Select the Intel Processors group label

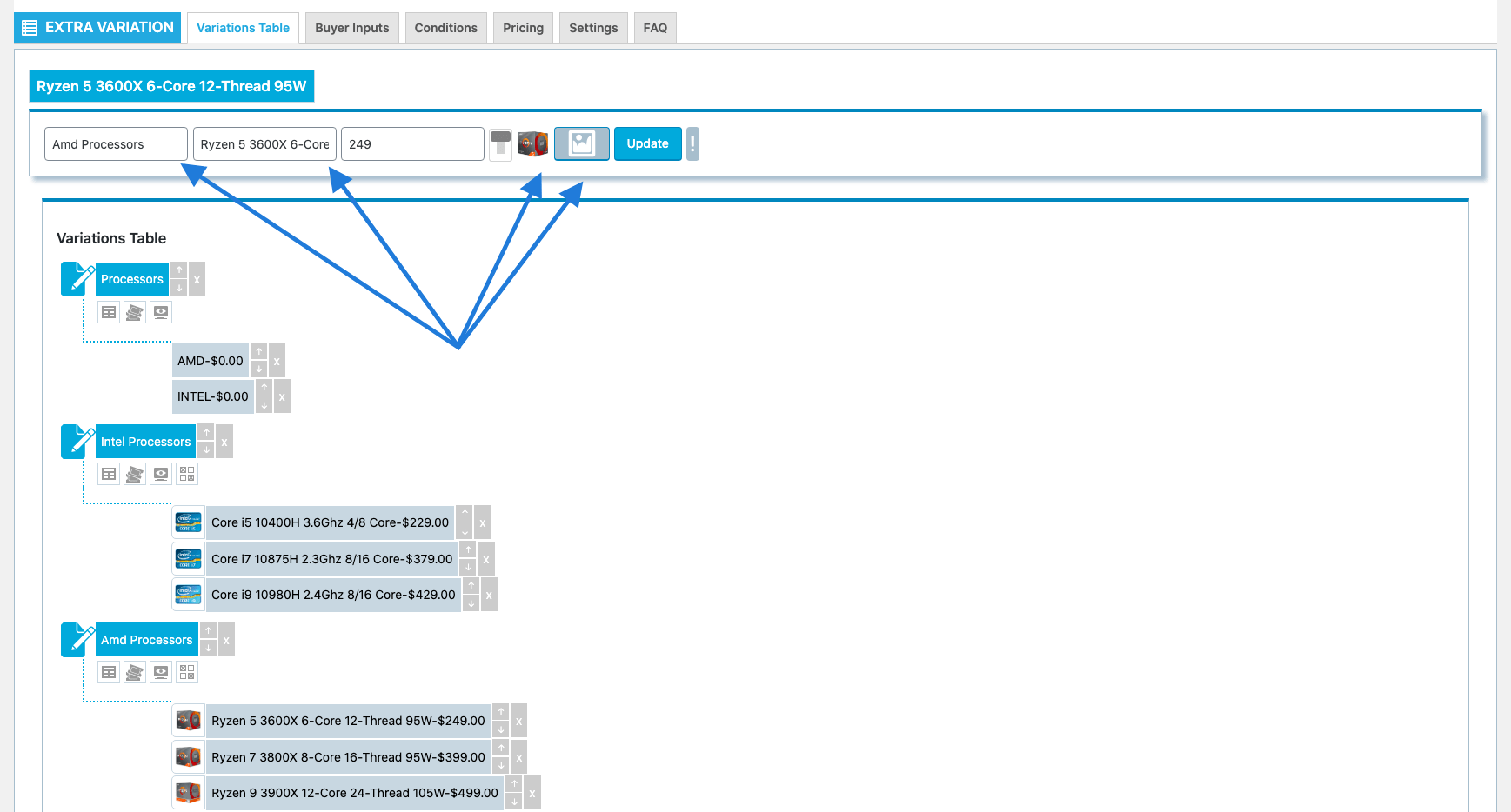[x=146, y=442]
